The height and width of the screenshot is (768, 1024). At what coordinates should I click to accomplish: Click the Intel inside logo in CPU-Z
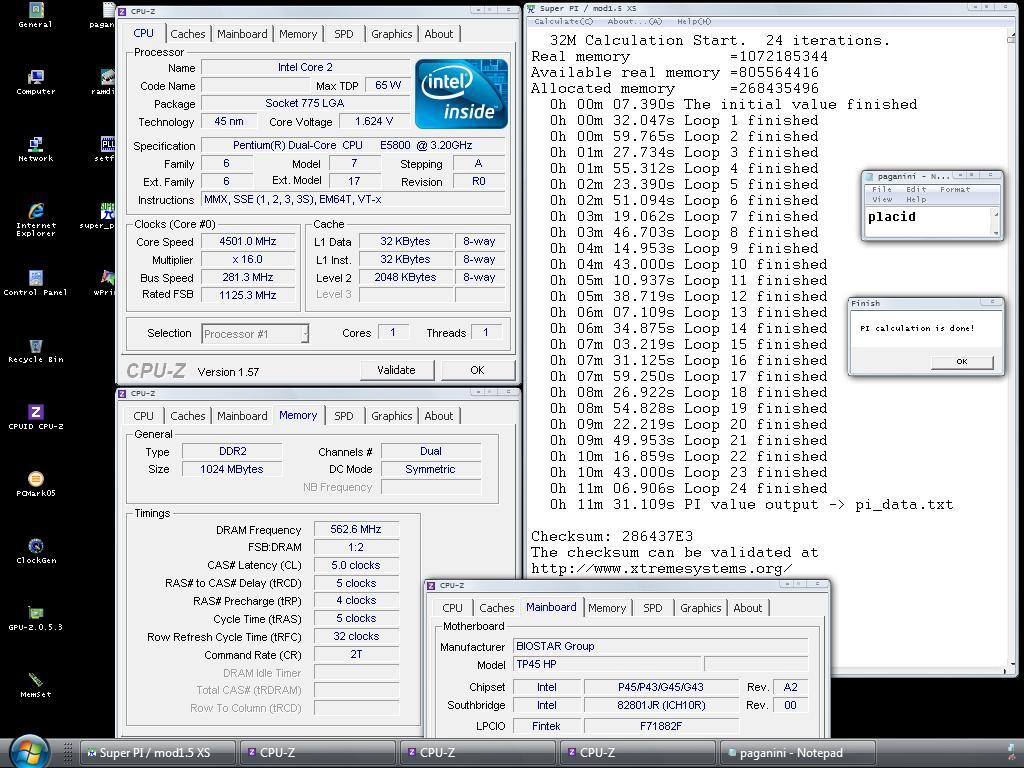tap(461, 93)
